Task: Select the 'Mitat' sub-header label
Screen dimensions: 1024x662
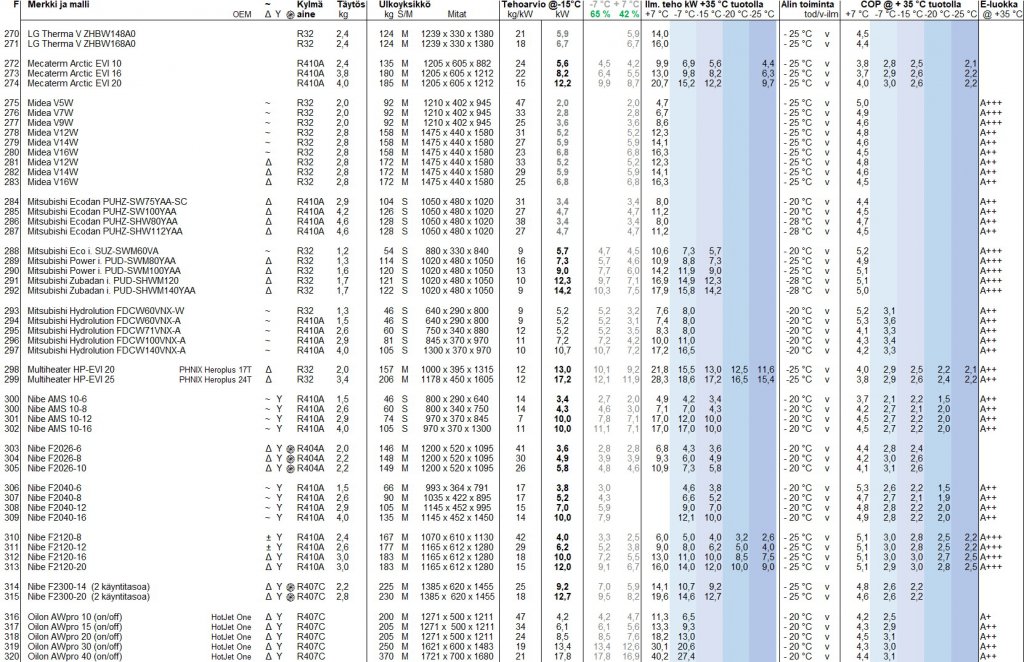Action: [457, 14]
